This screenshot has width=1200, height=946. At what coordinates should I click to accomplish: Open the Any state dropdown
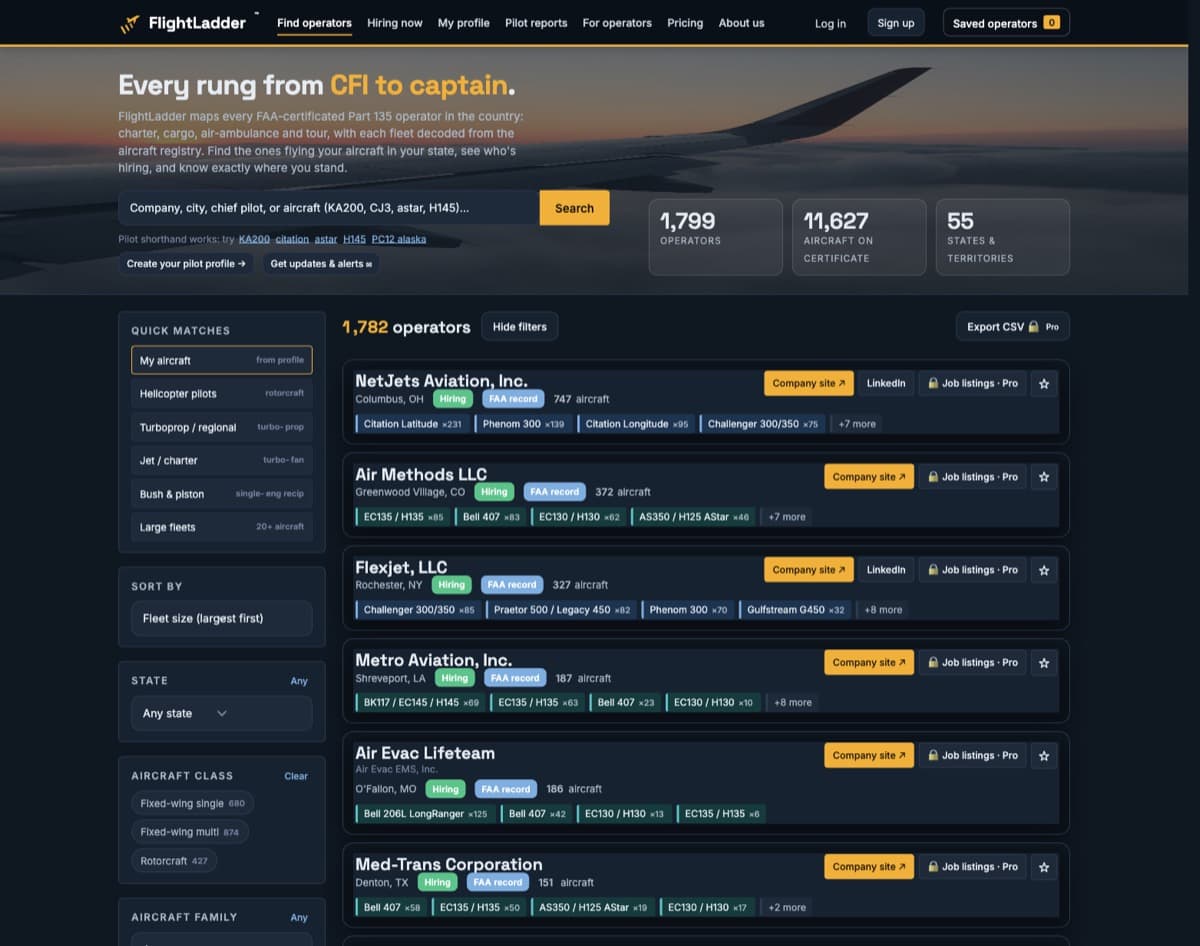221,714
